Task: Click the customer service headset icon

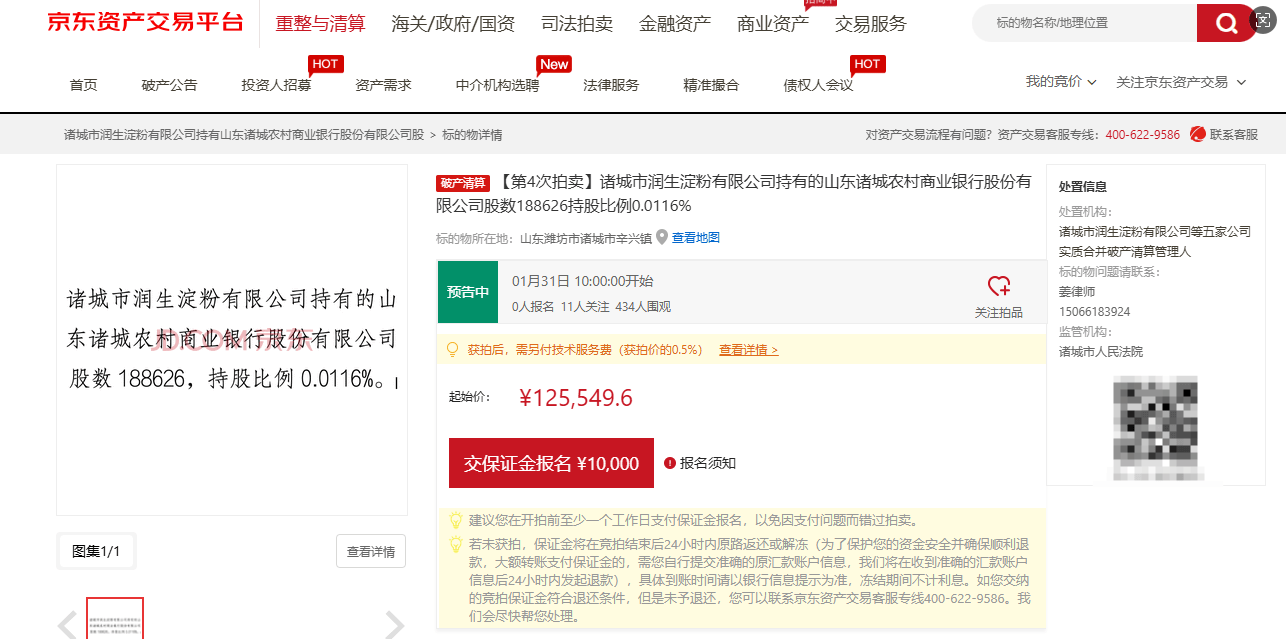Action: pos(1197,134)
